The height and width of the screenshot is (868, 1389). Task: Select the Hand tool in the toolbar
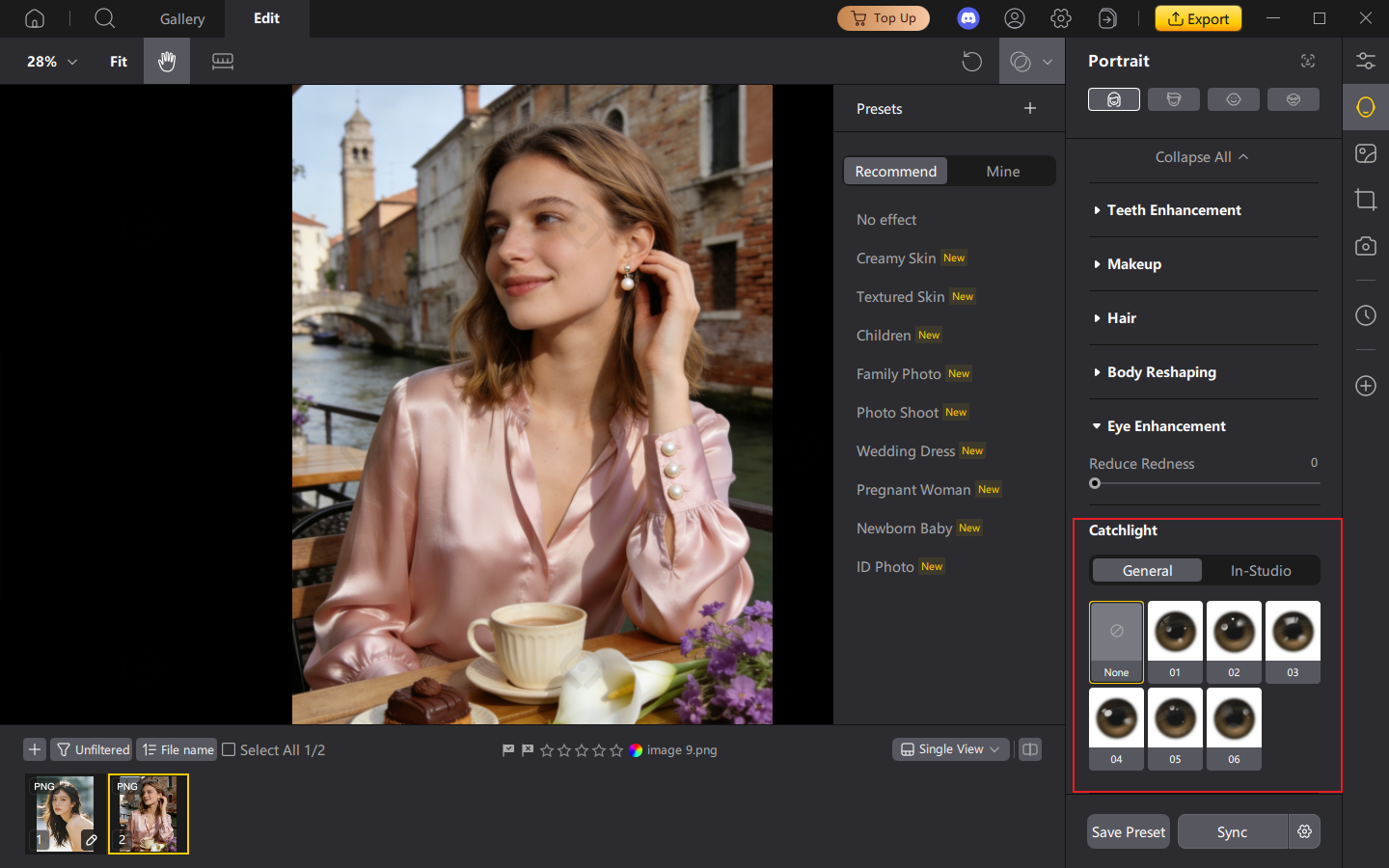tap(166, 61)
